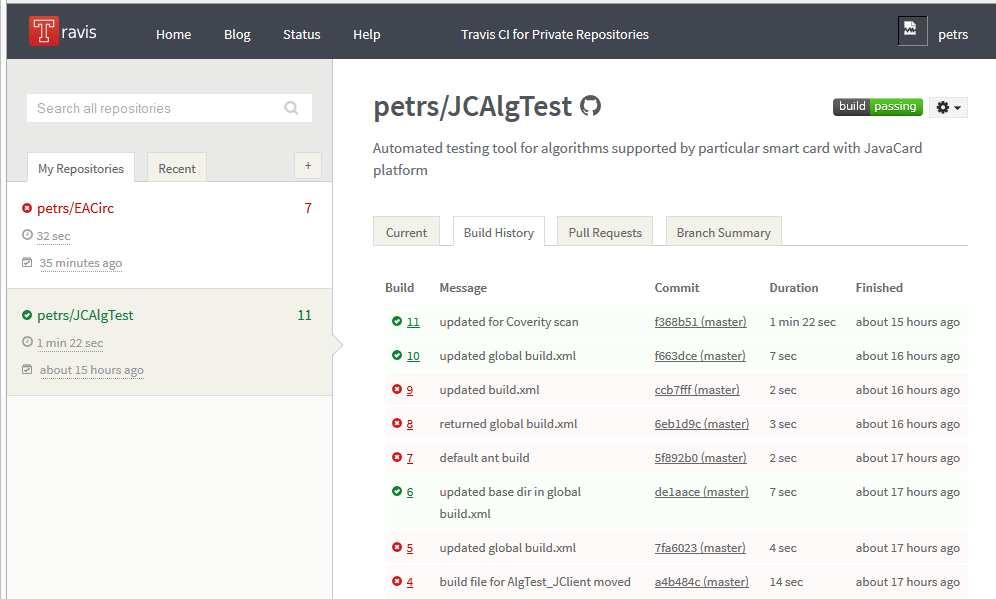Open commit de1aace (master) link
Image resolution: width=996 pixels, height=599 pixels.
tap(701, 492)
